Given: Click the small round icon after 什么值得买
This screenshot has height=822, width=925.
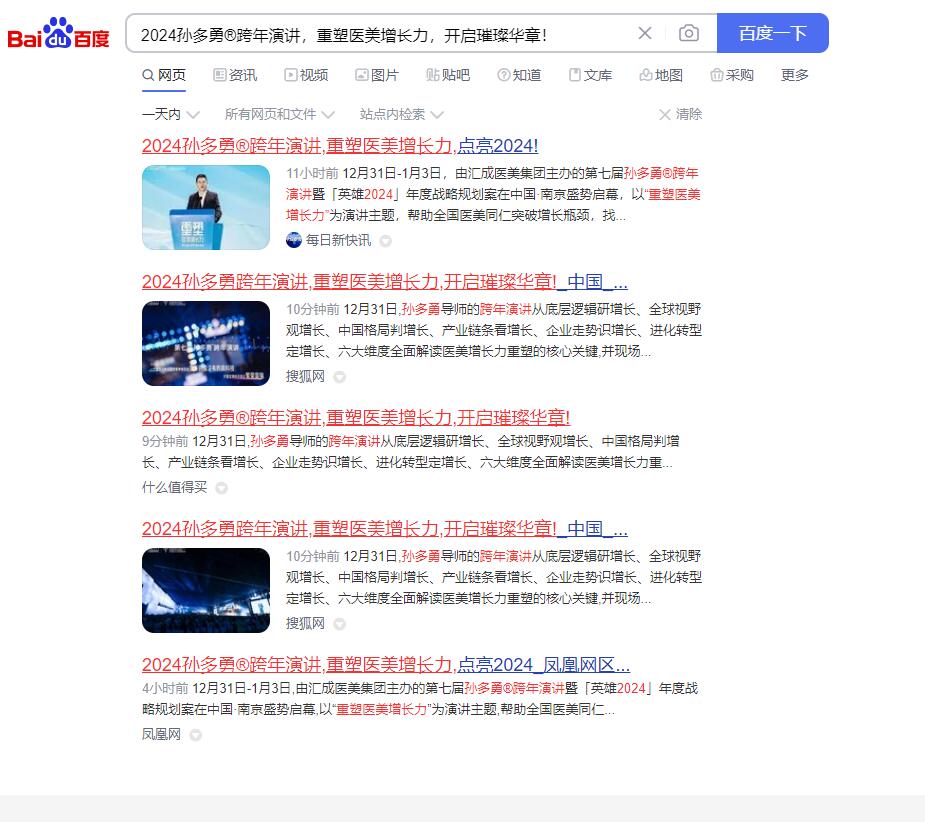Looking at the screenshot, I should pyautogui.click(x=221, y=488).
